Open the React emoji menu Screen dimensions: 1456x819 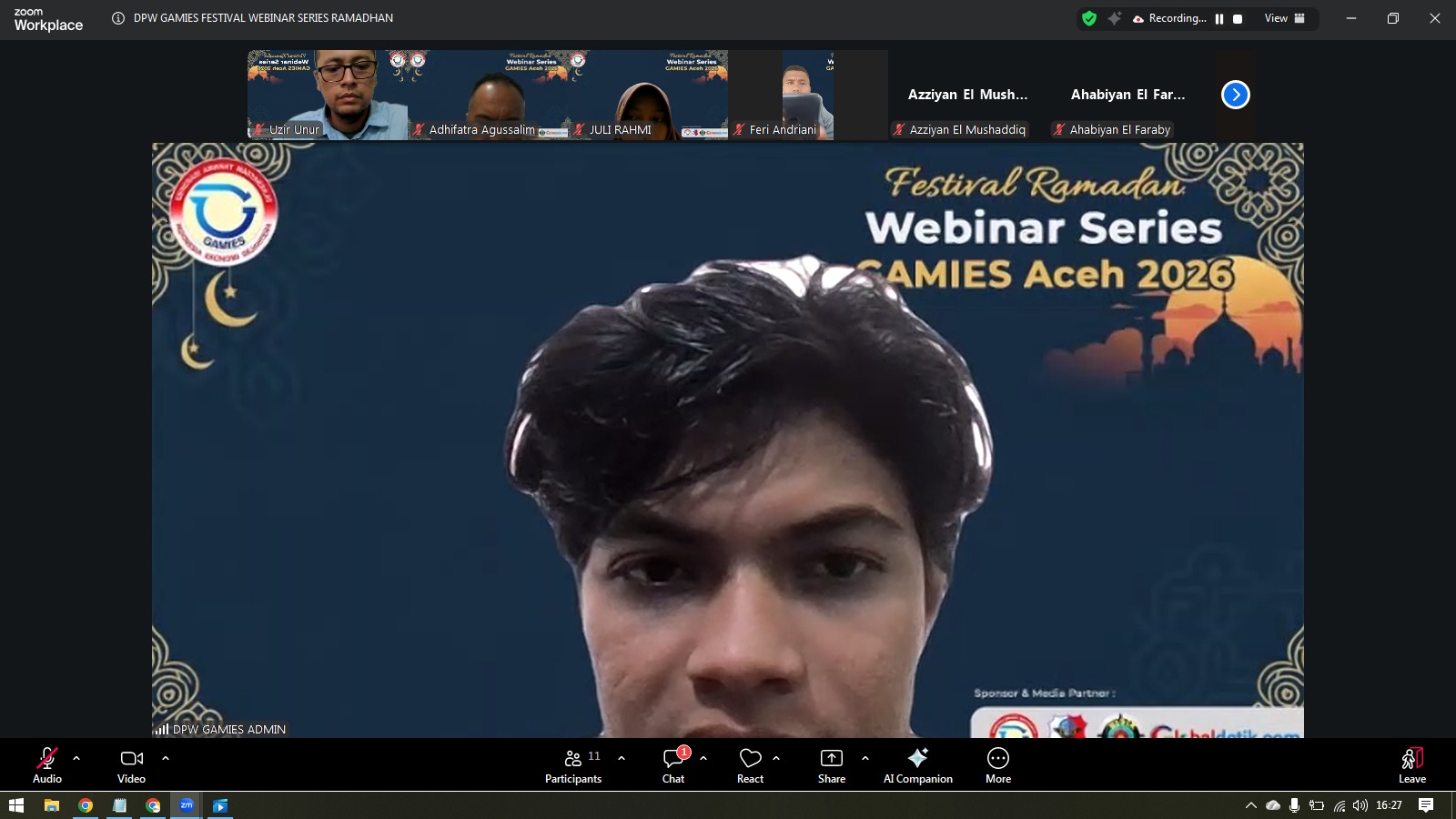(x=750, y=764)
